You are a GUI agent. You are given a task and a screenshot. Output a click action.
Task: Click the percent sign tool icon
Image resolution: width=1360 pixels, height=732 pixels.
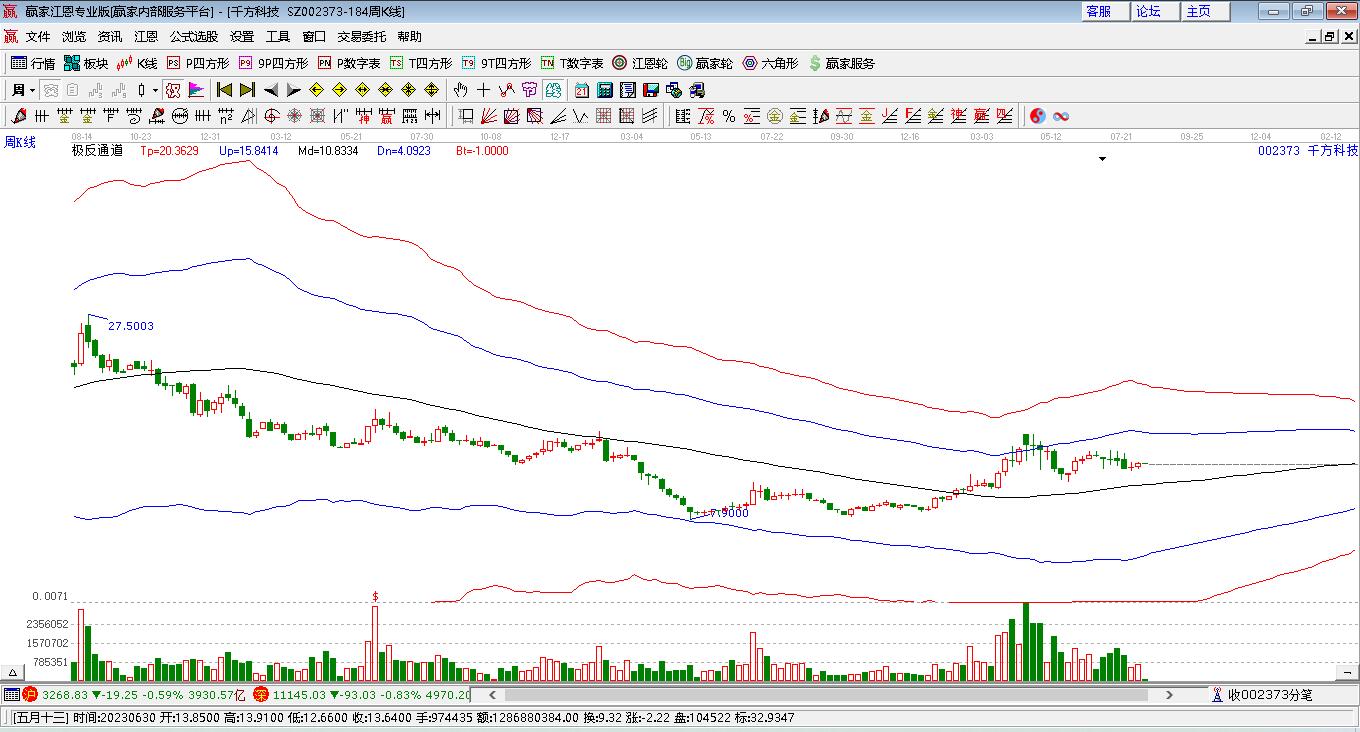click(x=729, y=116)
